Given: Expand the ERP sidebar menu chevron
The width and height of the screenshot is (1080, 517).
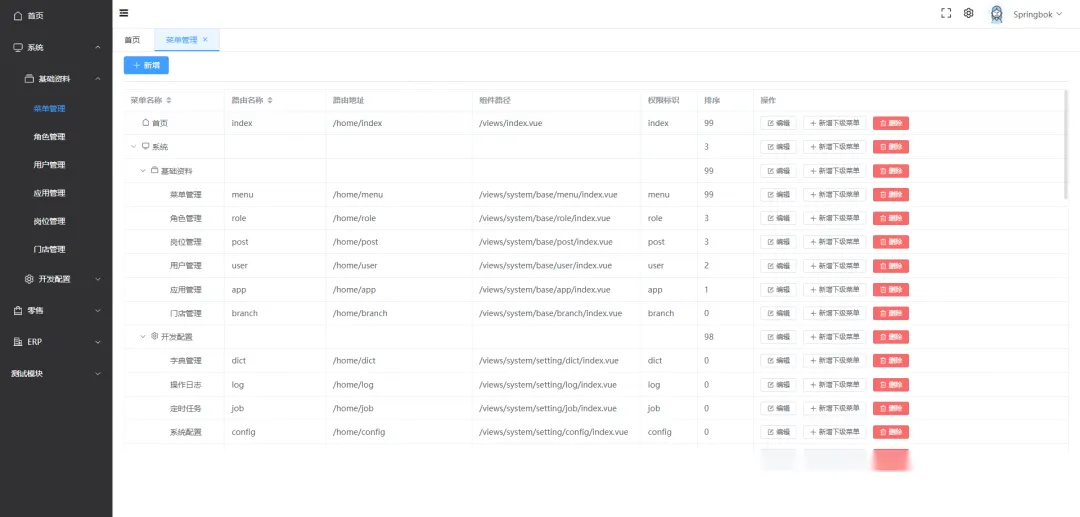Looking at the screenshot, I should click(98, 341).
